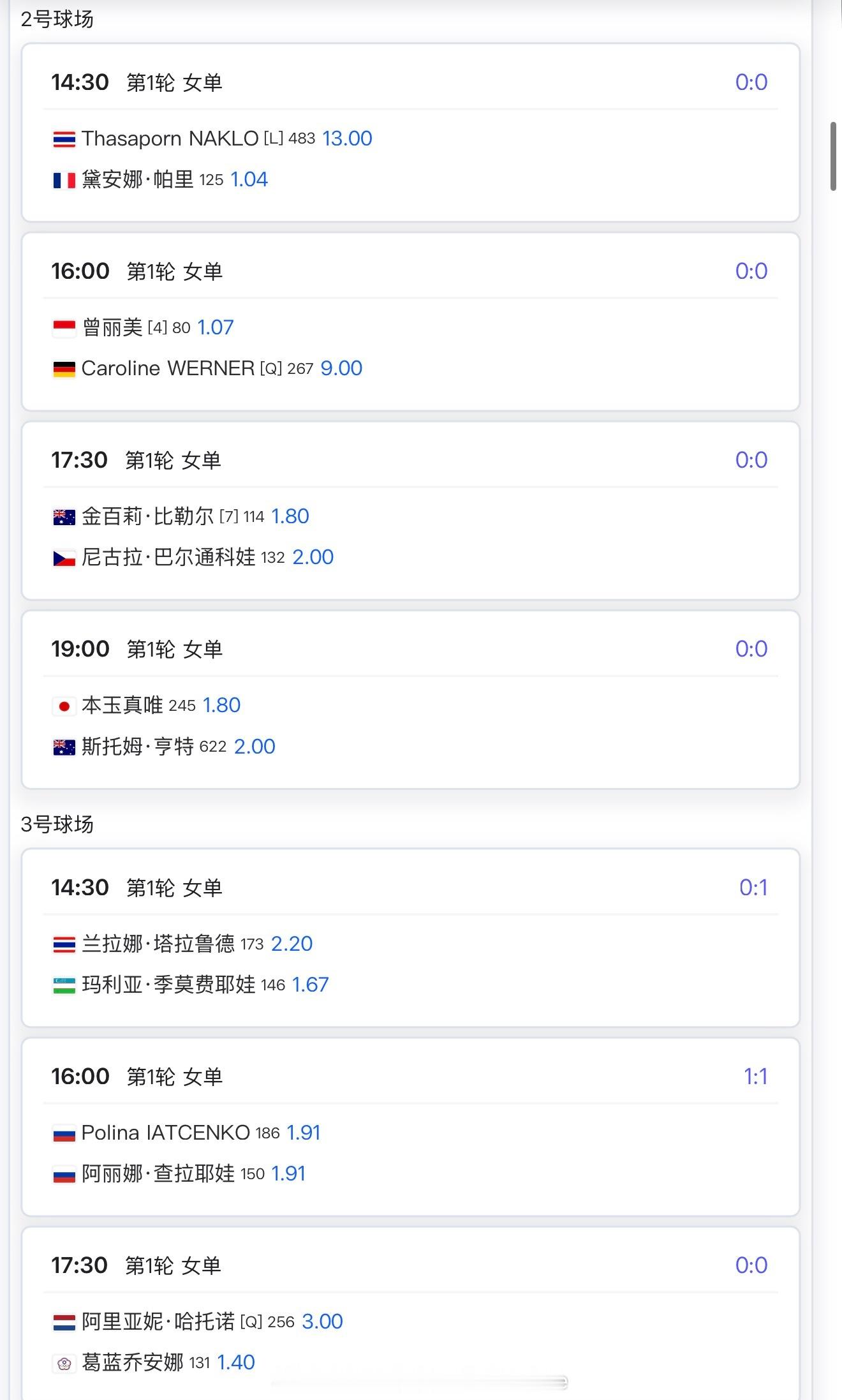Click the Uzbekistan flag beside 玛利亚·季莫费耶娃
This screenshot has height=1400, width=842.
(x=64, y=985)
